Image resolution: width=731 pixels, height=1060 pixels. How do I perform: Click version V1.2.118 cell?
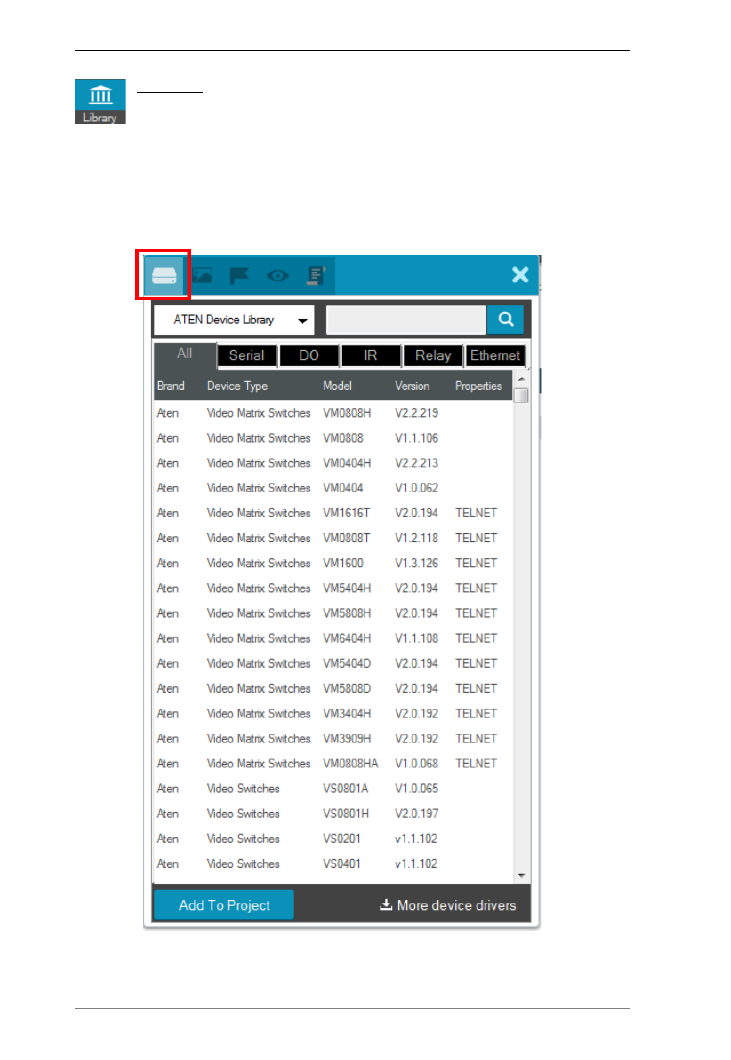[417, 538]
